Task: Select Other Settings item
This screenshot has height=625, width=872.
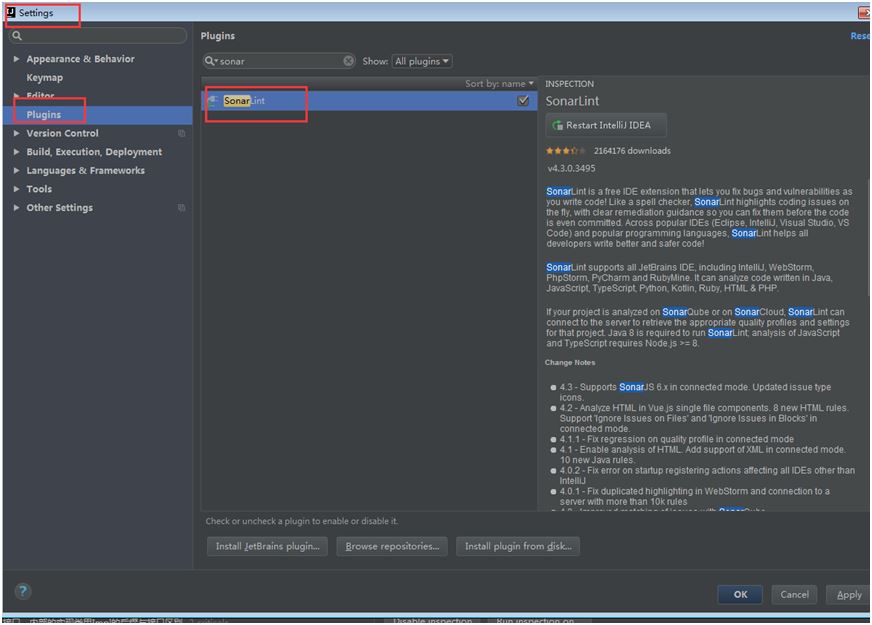Action: click(60, 207)
